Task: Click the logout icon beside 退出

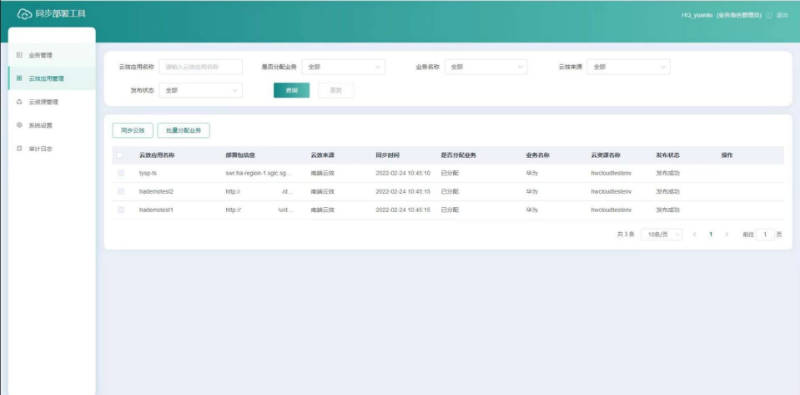Action: (x=769, y=15)
